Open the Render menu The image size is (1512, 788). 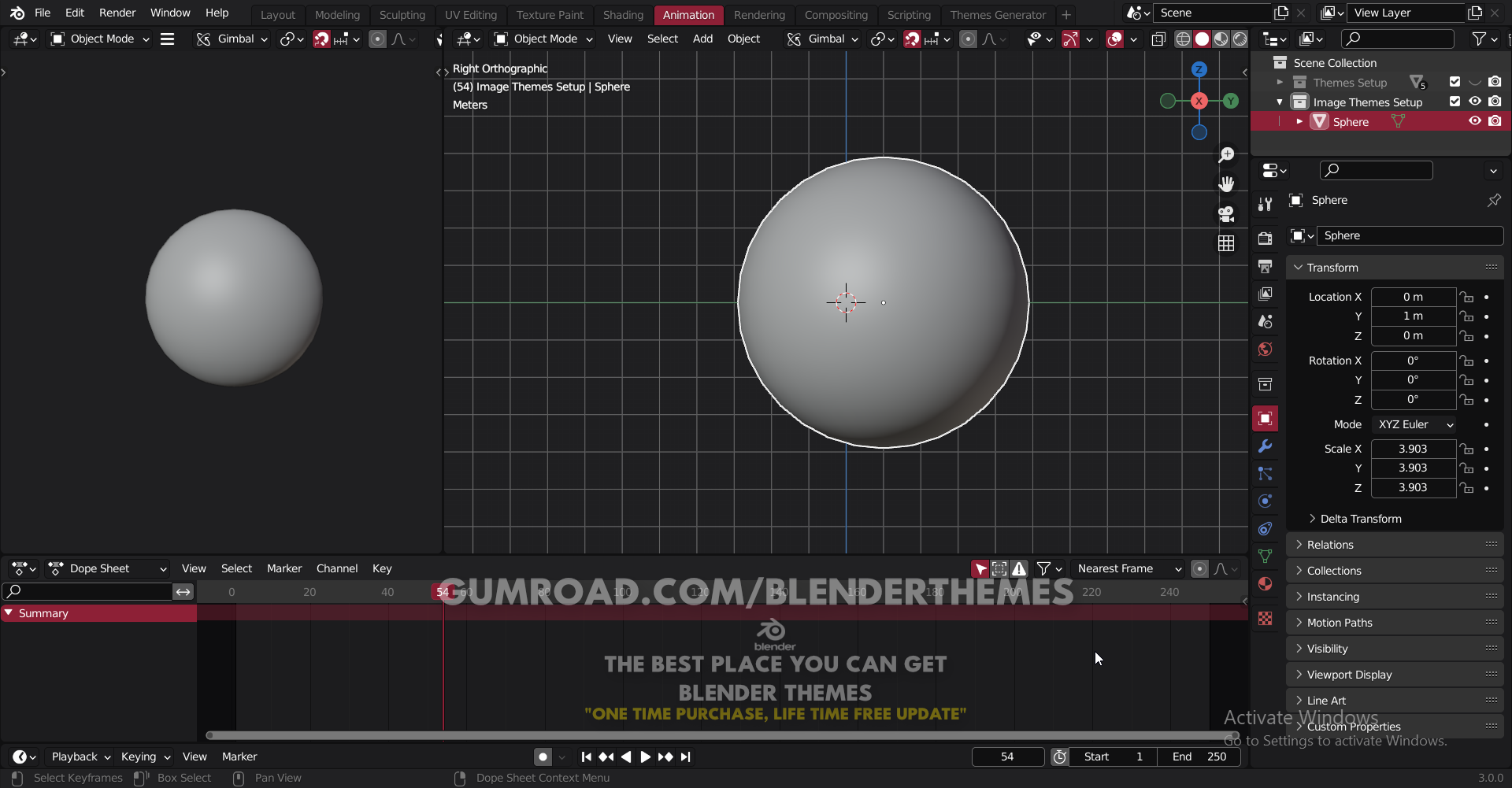point(117,13)
